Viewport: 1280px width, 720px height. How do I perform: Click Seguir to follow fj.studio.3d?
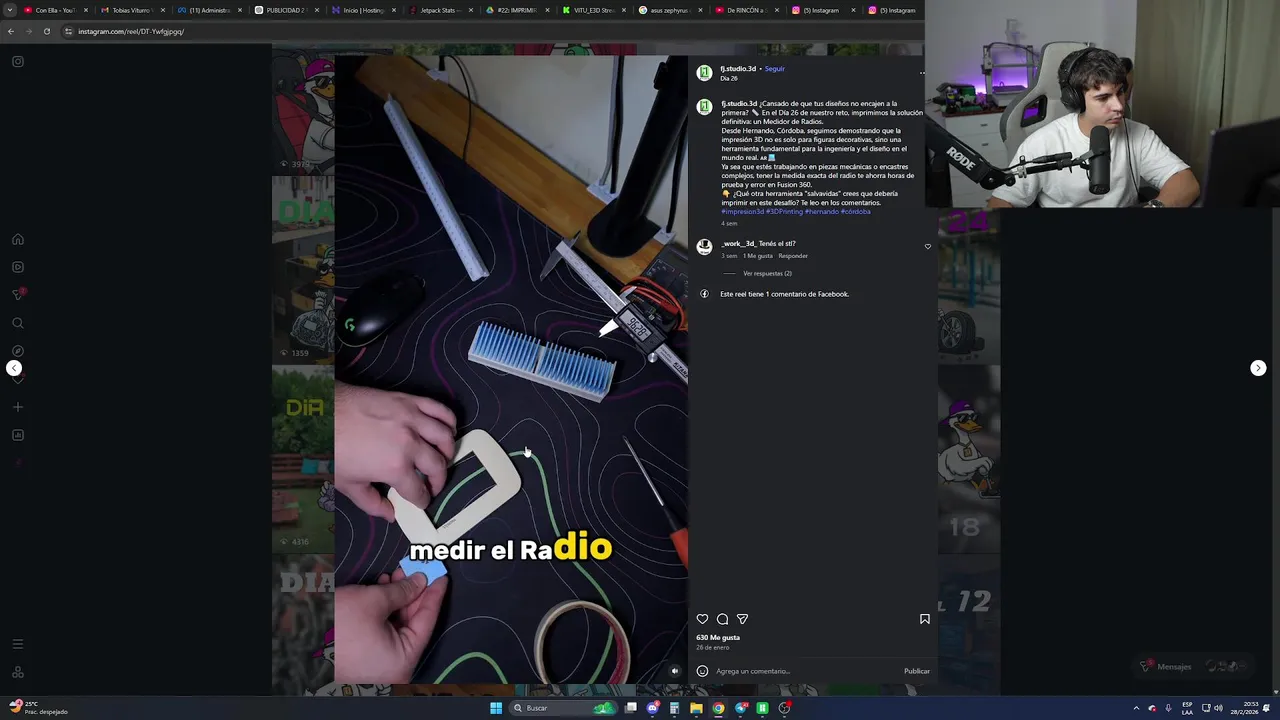[775, 69]
